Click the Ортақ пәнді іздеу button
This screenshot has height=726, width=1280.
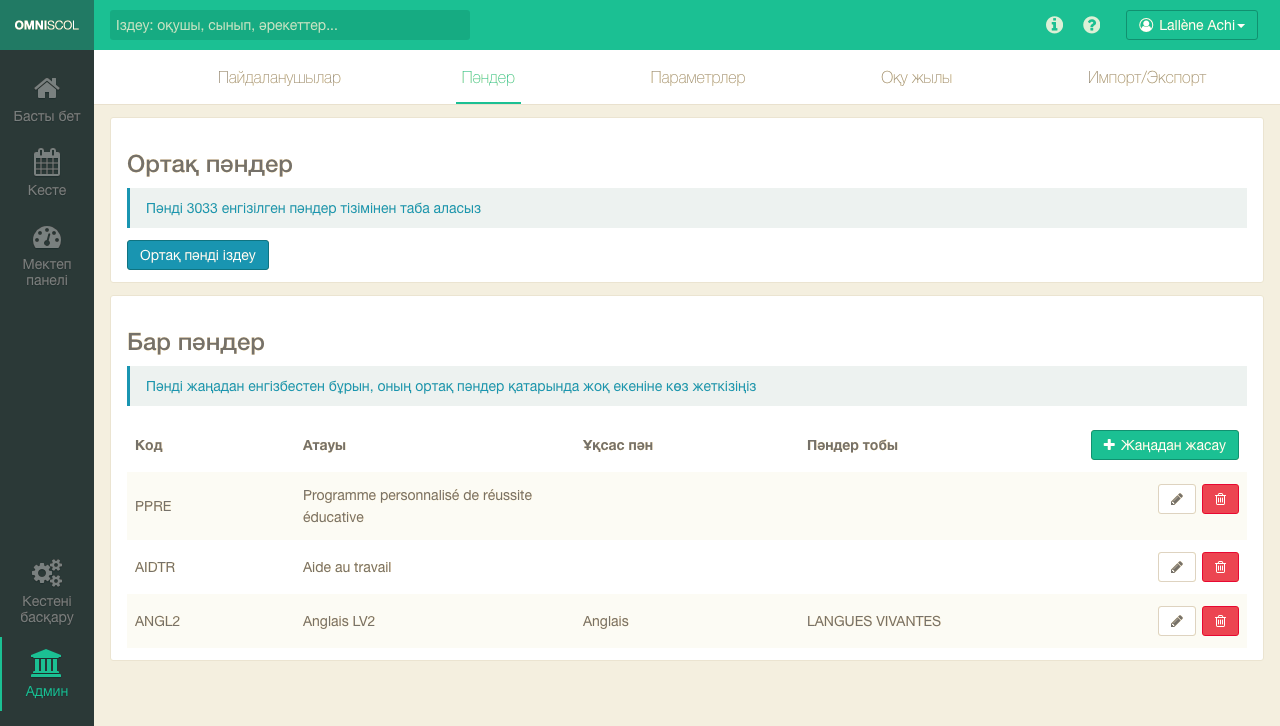[198, 255]
